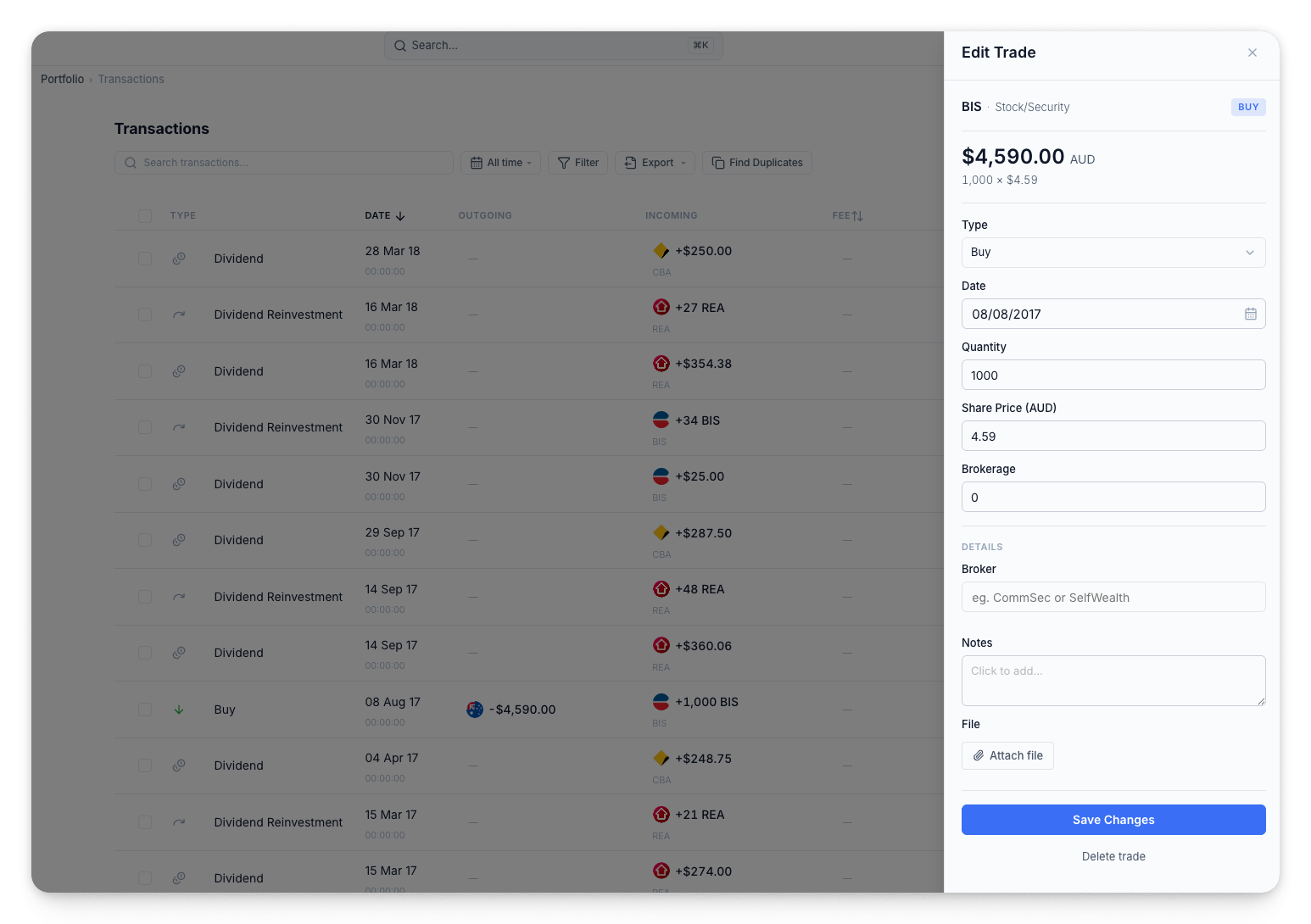Click the Broker input field
1311x924 pixels.
tap(1113, 597)
